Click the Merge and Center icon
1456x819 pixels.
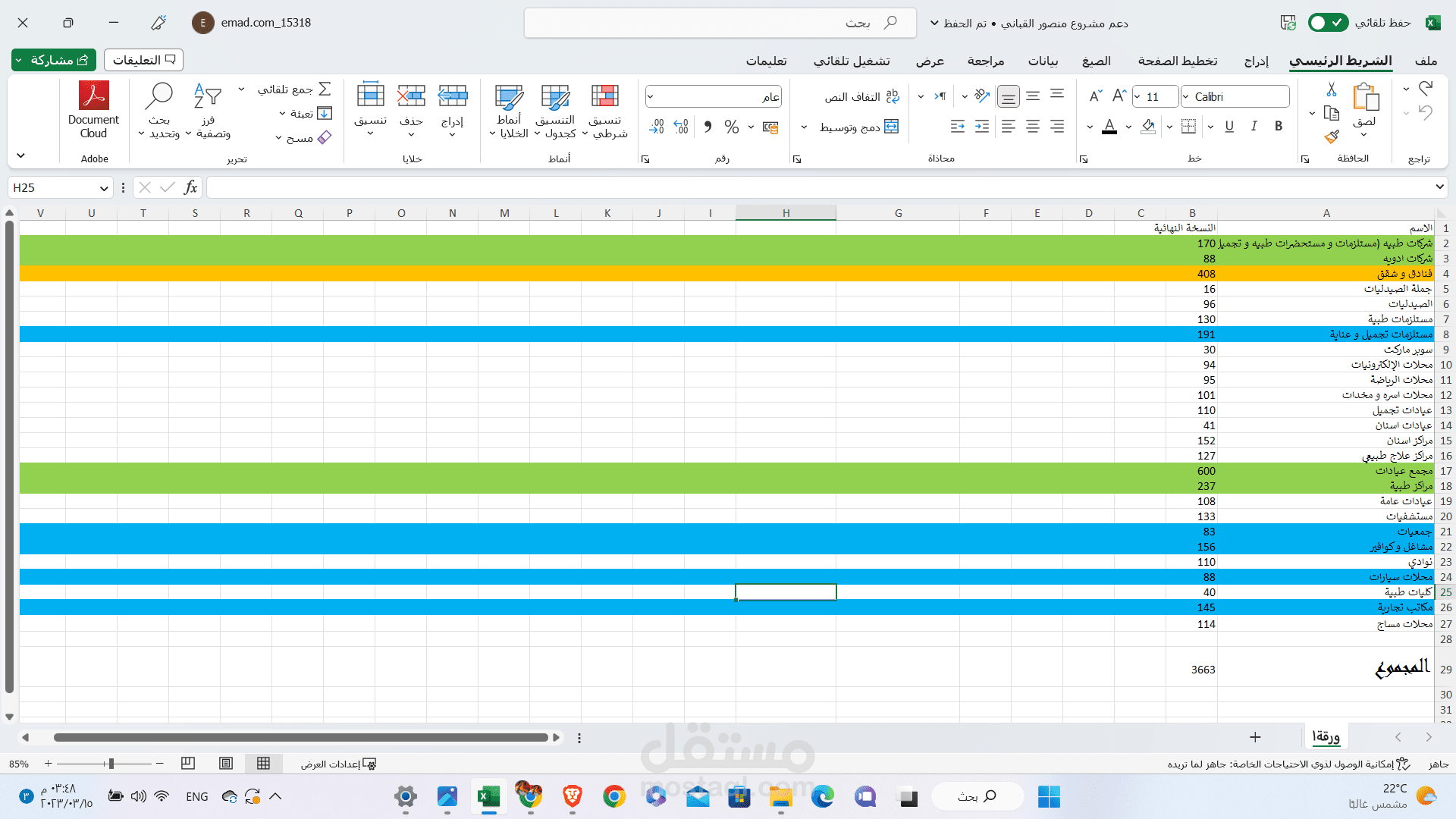click(892, 127)
